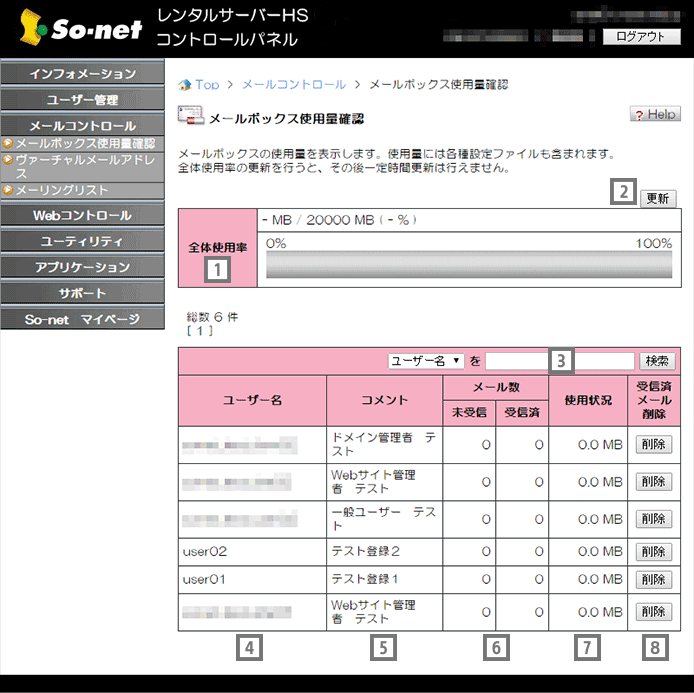Click bullet icon beside ヴァーチャルメールアドレス

[8, 160]
